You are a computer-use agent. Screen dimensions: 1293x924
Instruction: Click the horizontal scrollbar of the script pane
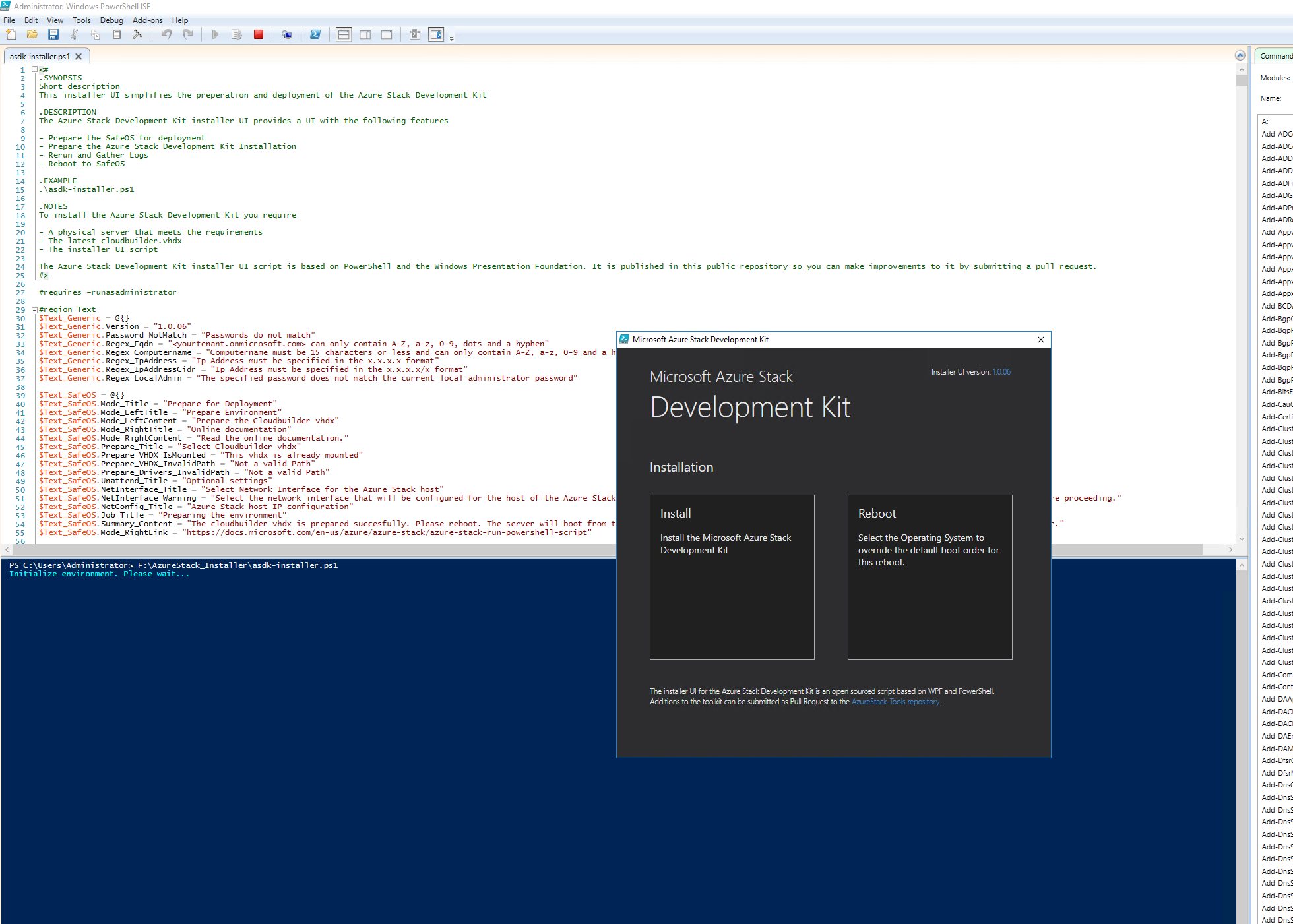tap(607, 549)
